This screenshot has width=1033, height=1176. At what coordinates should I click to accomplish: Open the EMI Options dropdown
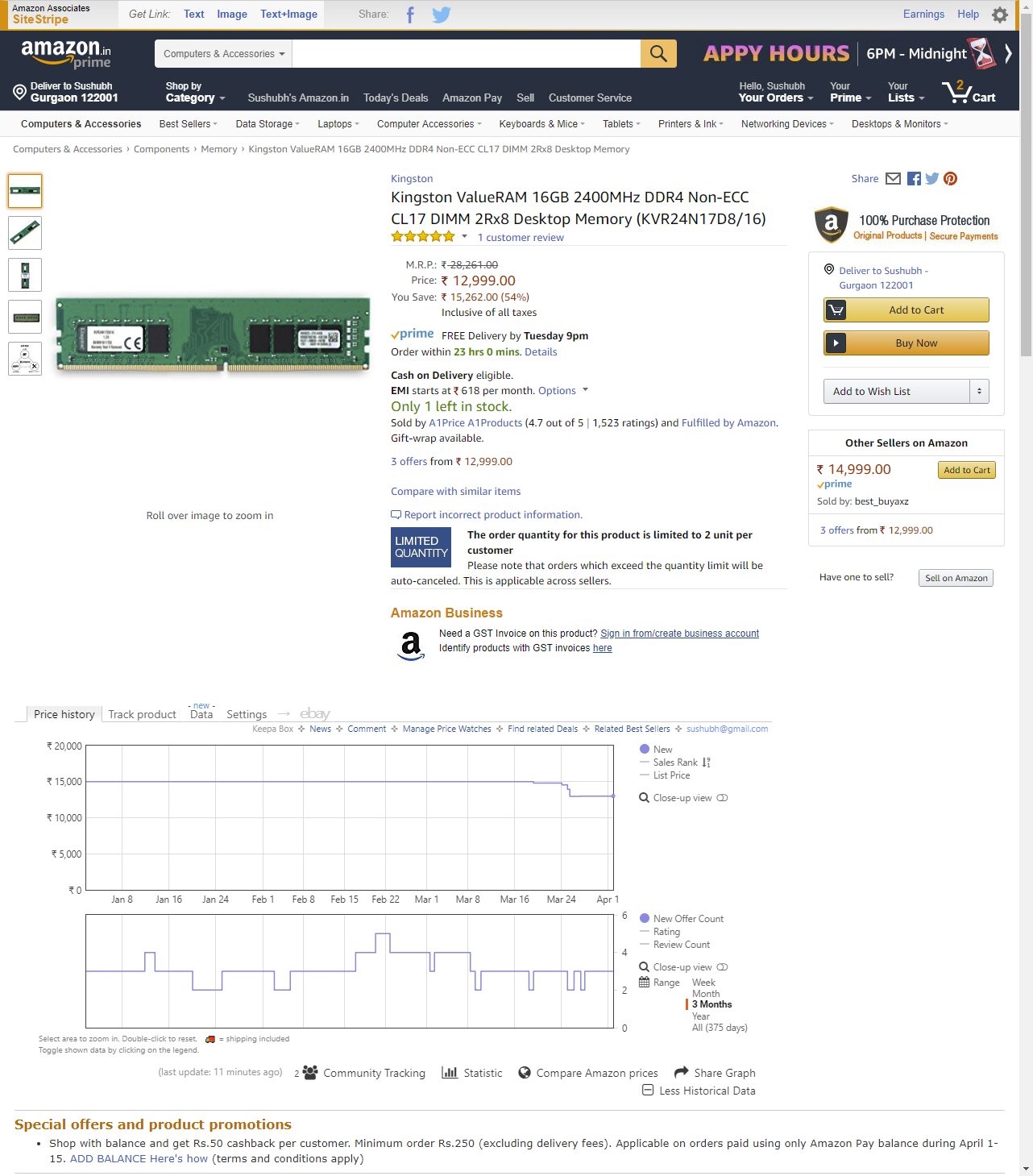[x=563, y=391]
